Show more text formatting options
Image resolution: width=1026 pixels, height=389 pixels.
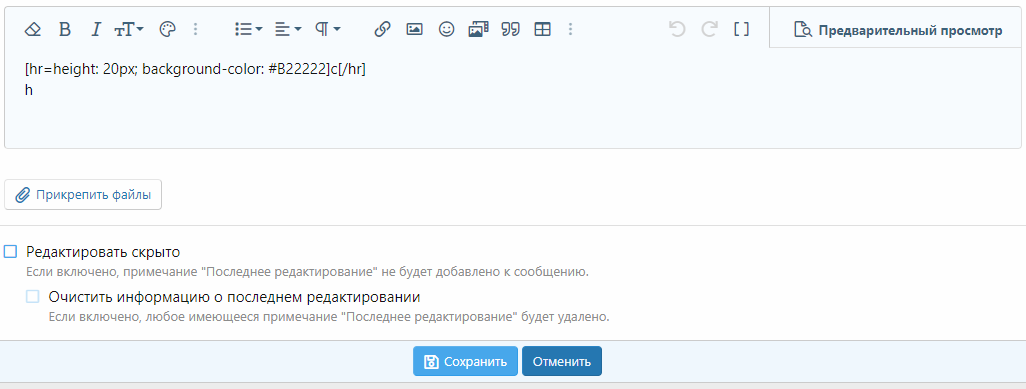pyautogui.click(x=196, y=29)
